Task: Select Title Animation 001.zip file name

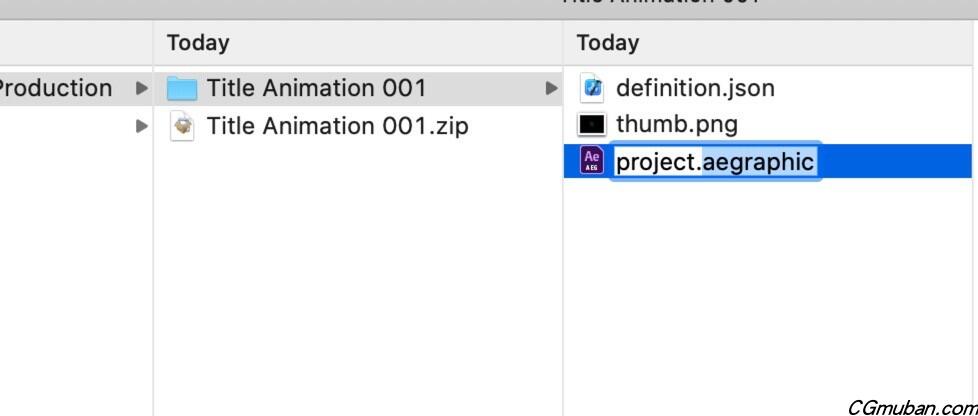Action: pos(337,126)
